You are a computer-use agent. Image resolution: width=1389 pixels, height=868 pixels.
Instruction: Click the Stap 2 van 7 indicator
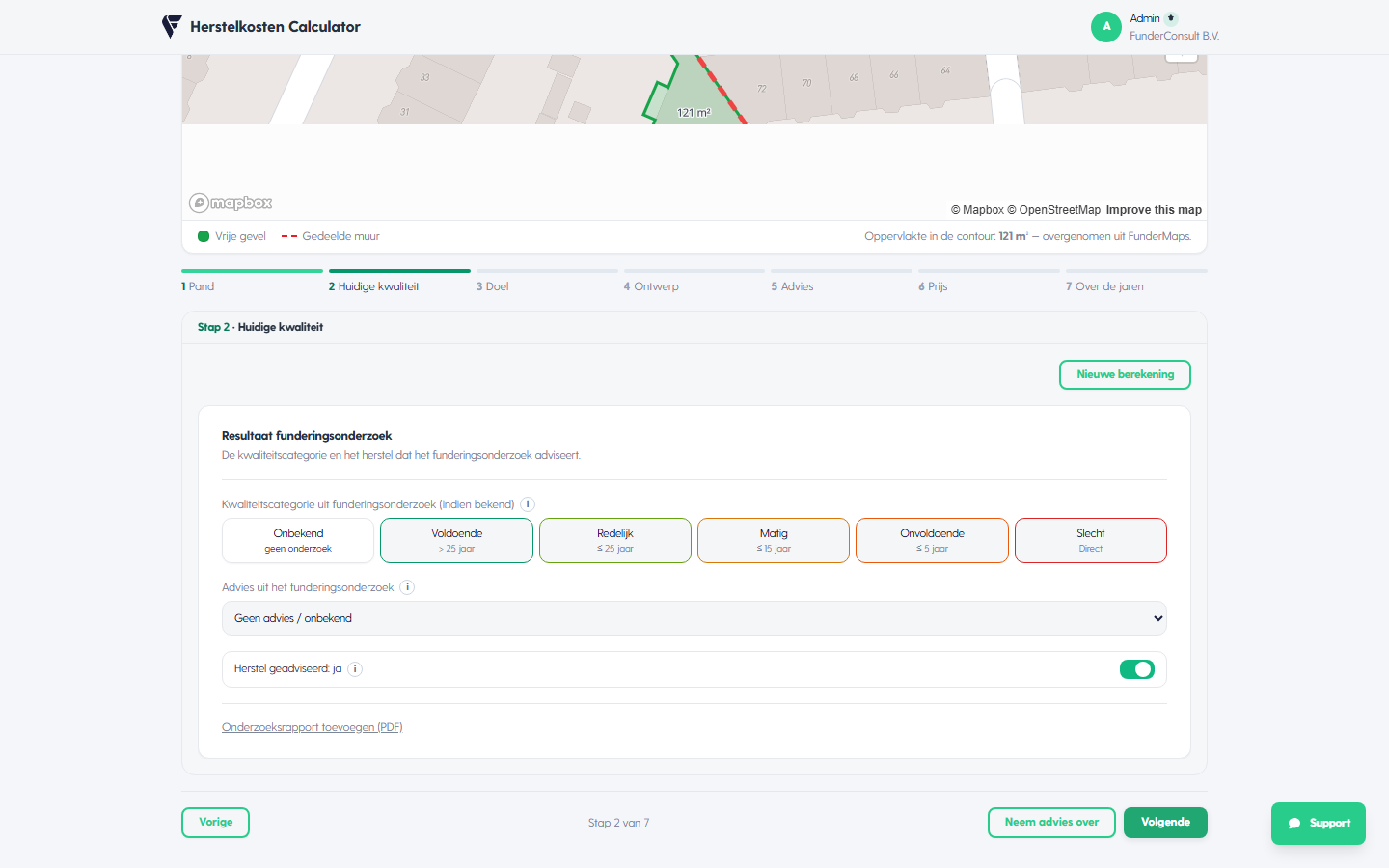coord(618,823)
